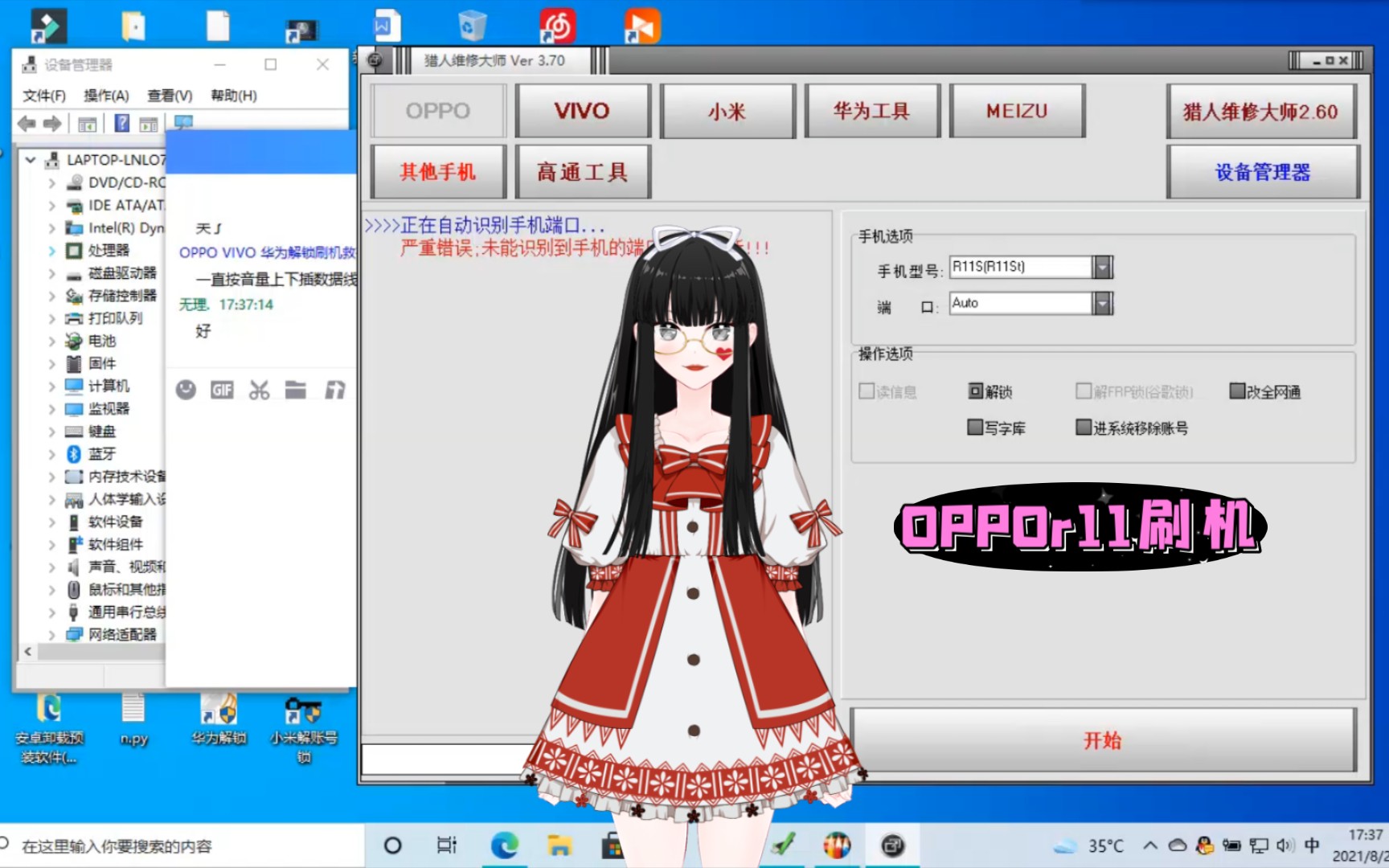Click the 其他手机 button
This screenshot has width=1389, height=868.
click(438, 171)
